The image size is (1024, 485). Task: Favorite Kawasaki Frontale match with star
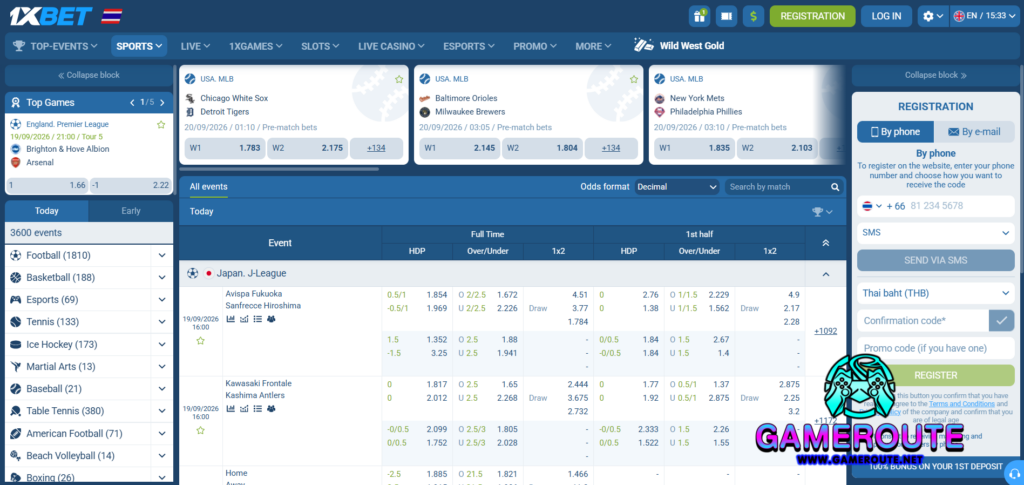[200, 430]
